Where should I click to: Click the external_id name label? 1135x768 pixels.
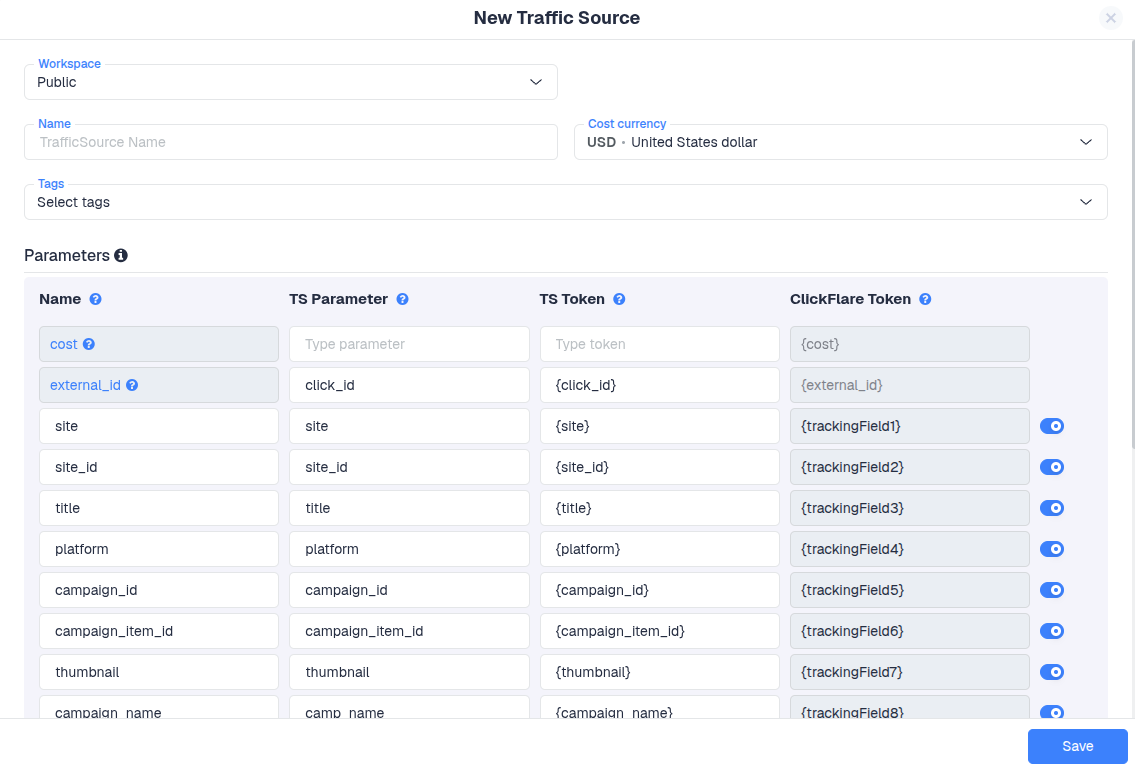pyautogui.click(x=85, y=385)
